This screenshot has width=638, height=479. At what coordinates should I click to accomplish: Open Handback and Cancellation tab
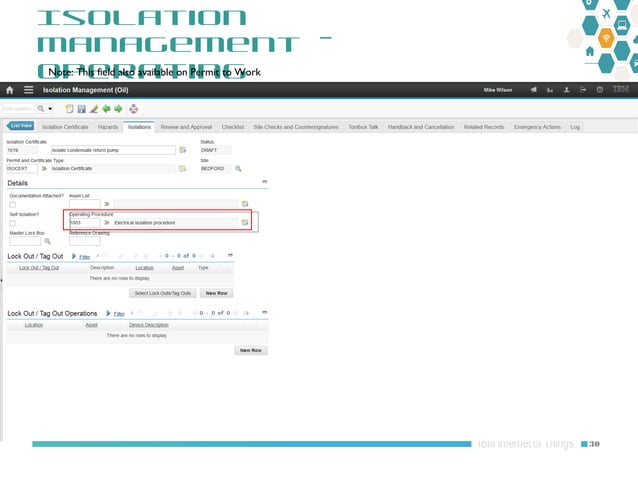[421, 127]
